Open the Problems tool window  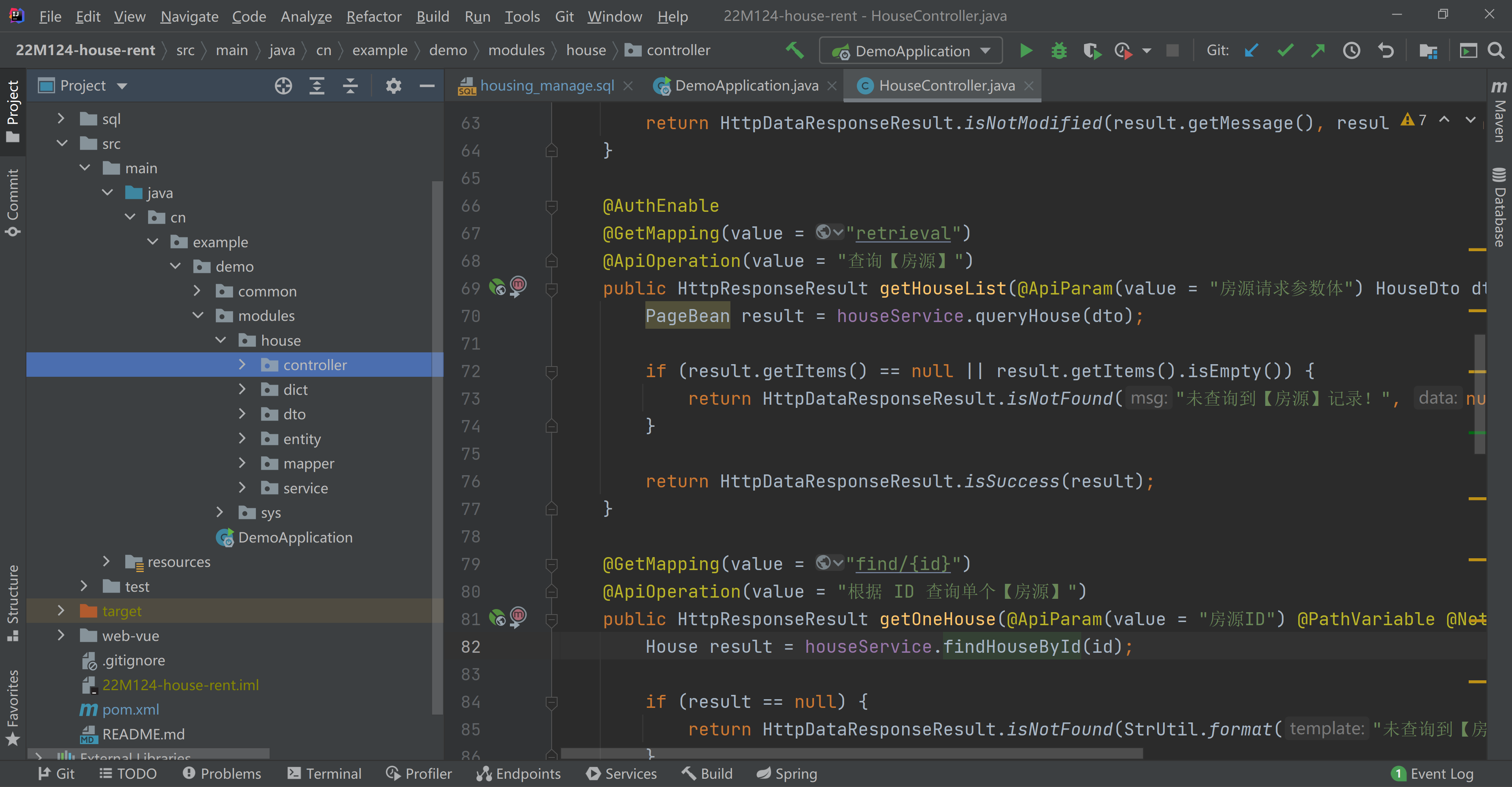click(222, 774)
